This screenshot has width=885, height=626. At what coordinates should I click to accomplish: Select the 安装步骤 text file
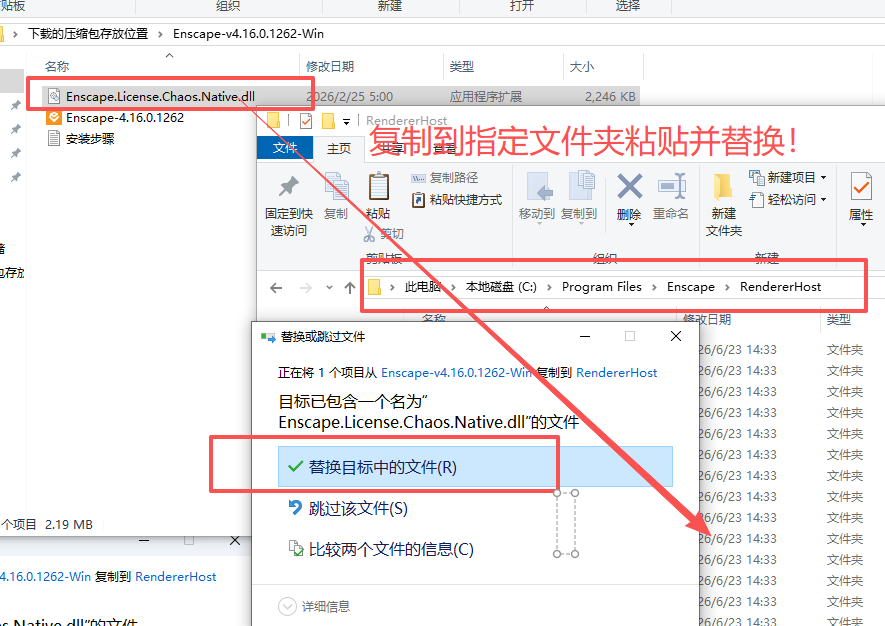click(x=89, y=138)
